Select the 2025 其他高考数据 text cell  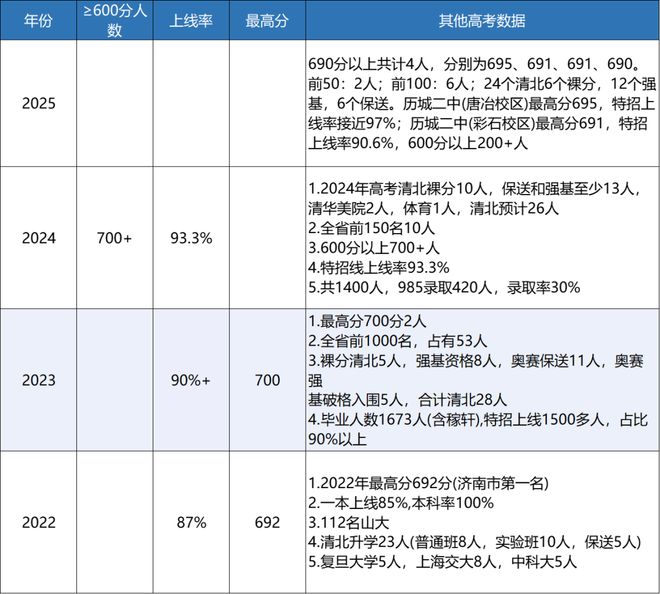point(476,104)
